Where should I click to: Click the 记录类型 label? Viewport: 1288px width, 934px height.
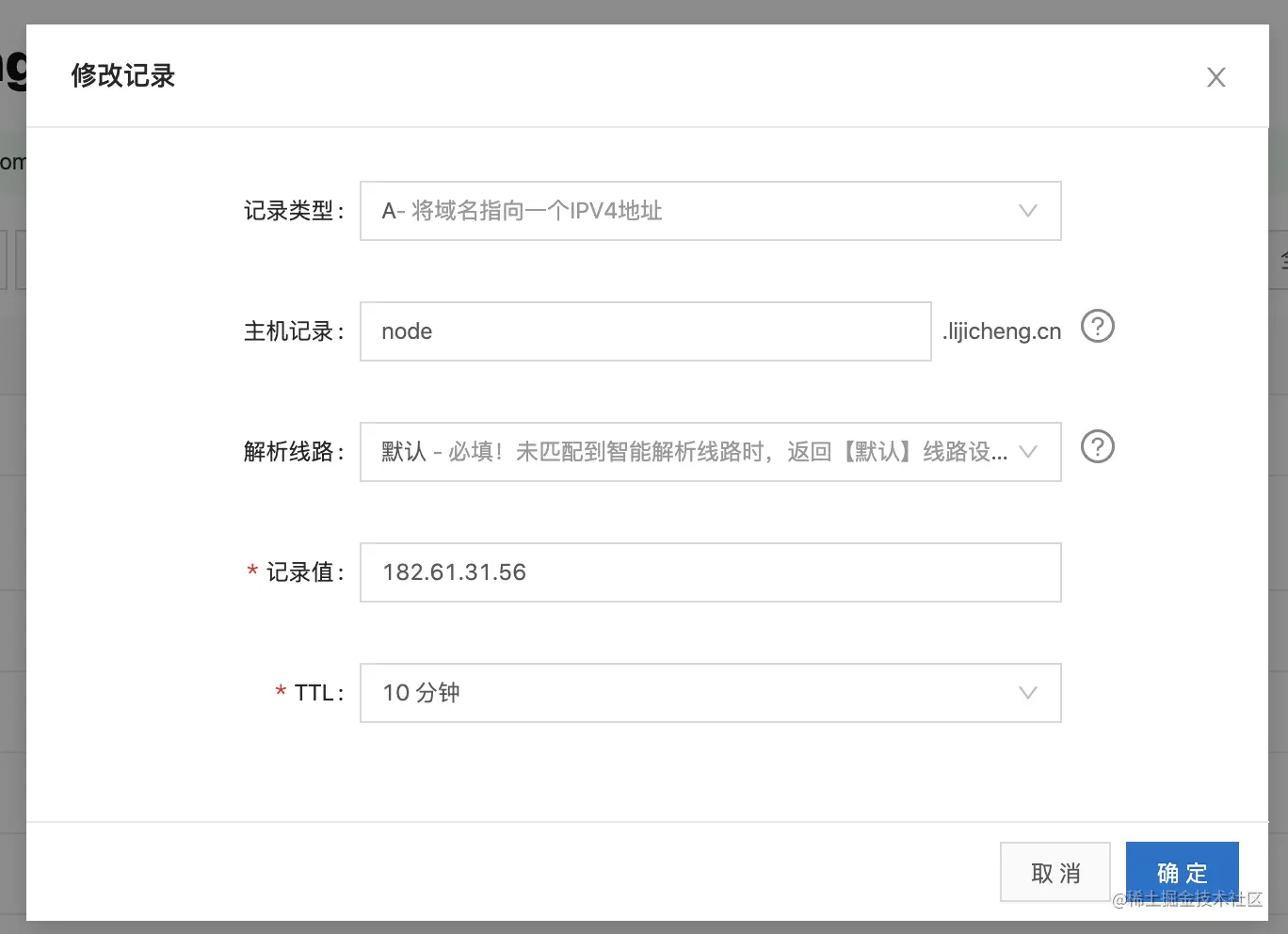294,211
